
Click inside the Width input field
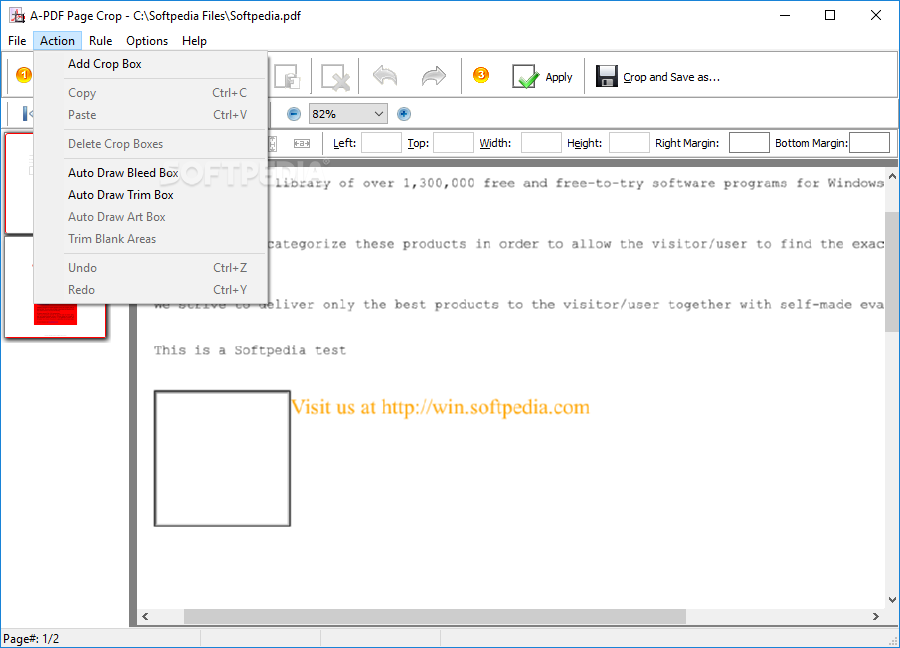[x=541, y=142]
